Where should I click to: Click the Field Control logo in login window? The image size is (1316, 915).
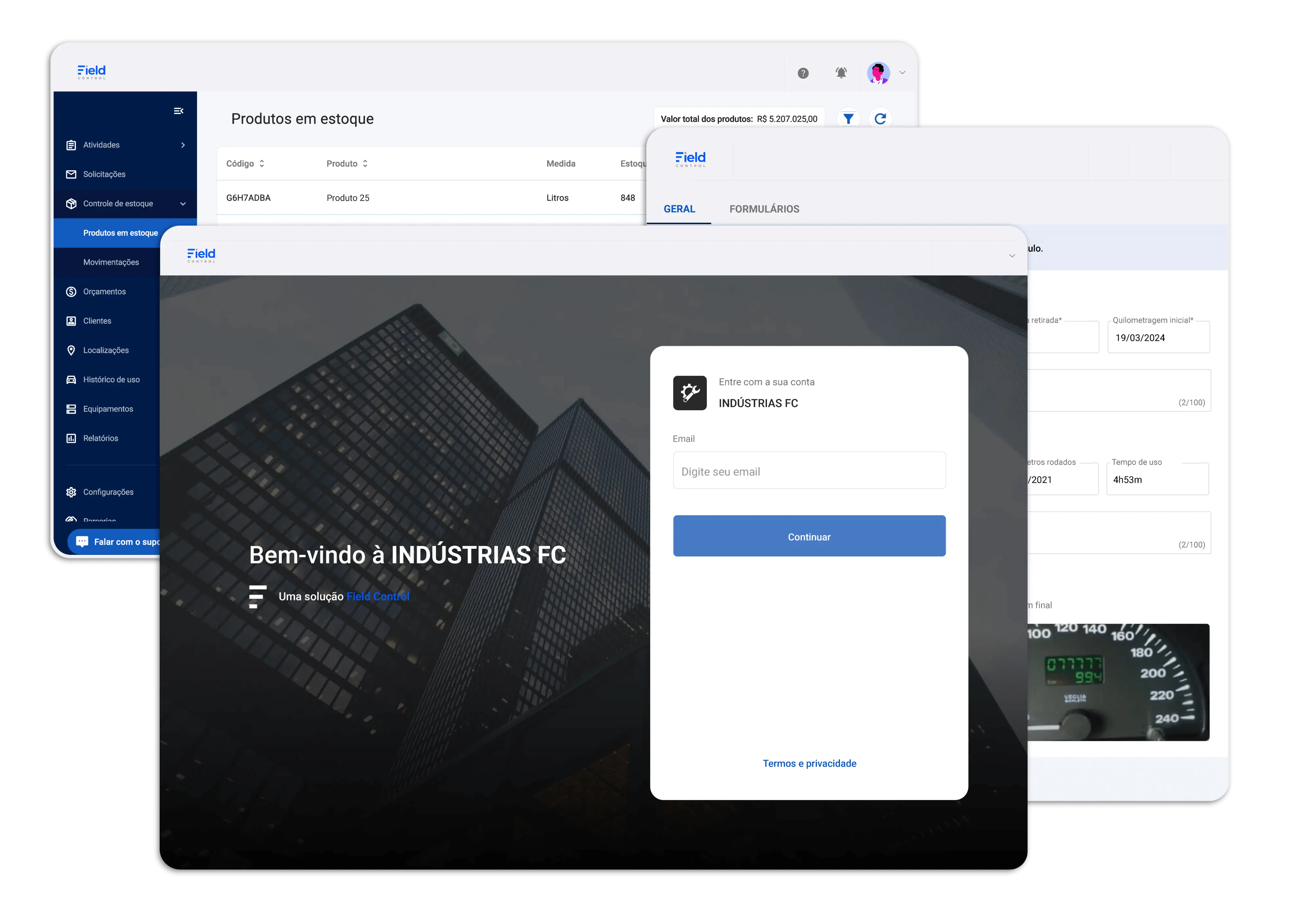[x=201, y=255]
